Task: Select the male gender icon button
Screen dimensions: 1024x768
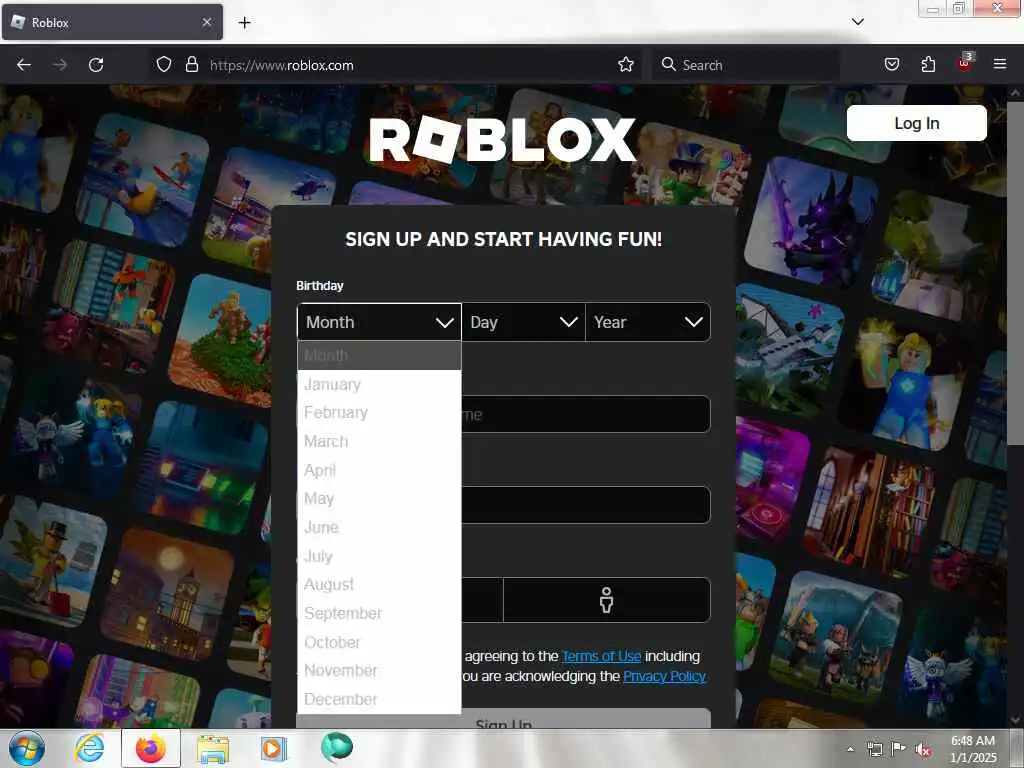Action: pyautogui.click(x=607, y=600)
